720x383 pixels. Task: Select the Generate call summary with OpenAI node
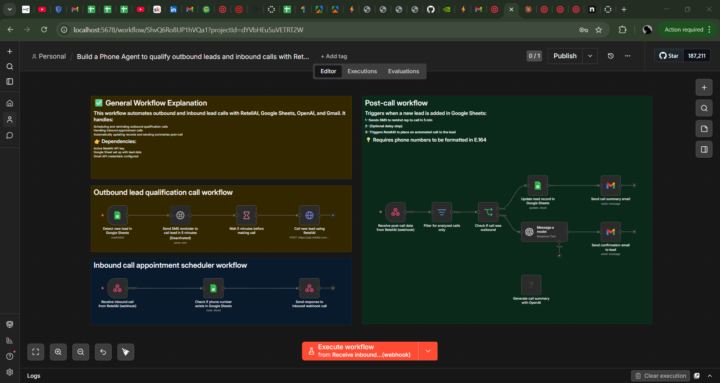point(531,285)
